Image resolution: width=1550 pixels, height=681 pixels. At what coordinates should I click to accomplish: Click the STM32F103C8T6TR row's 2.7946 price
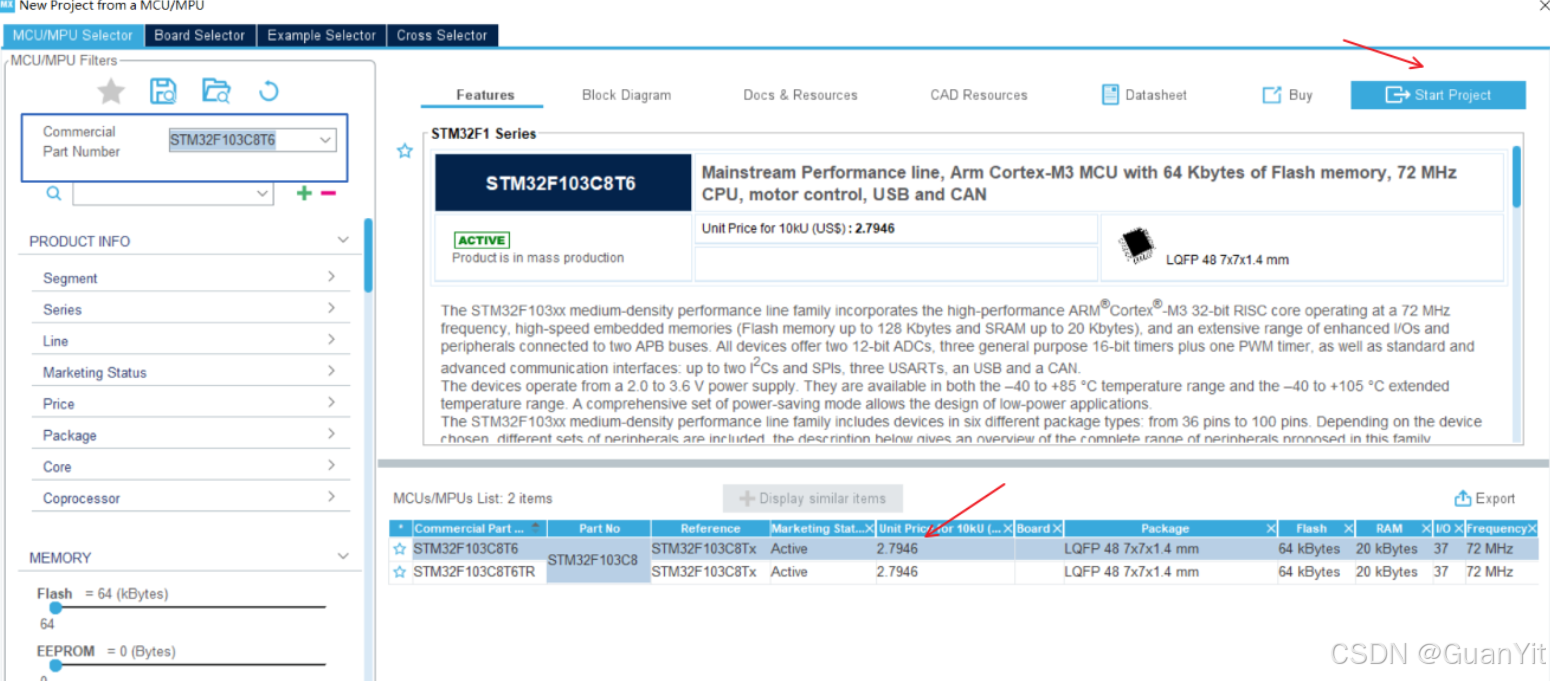point(897,572)
